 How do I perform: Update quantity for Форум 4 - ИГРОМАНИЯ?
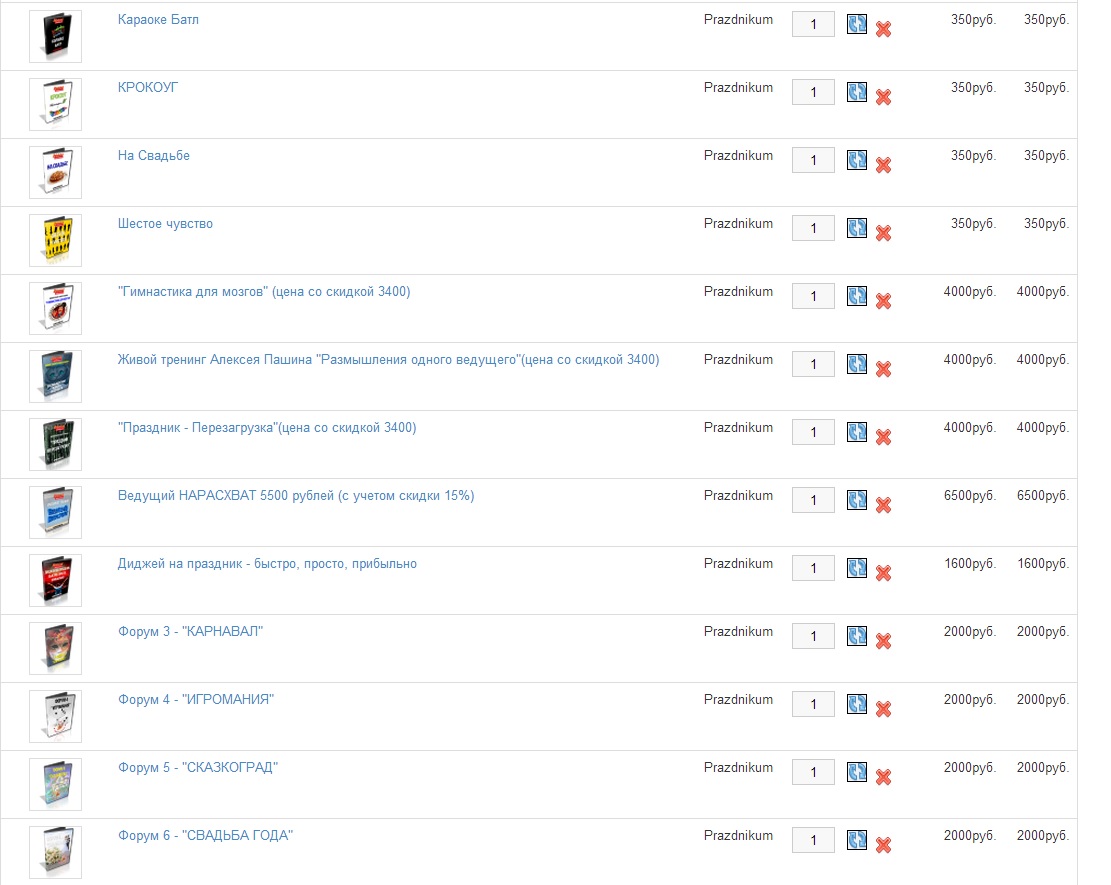(x=856, y=704)
